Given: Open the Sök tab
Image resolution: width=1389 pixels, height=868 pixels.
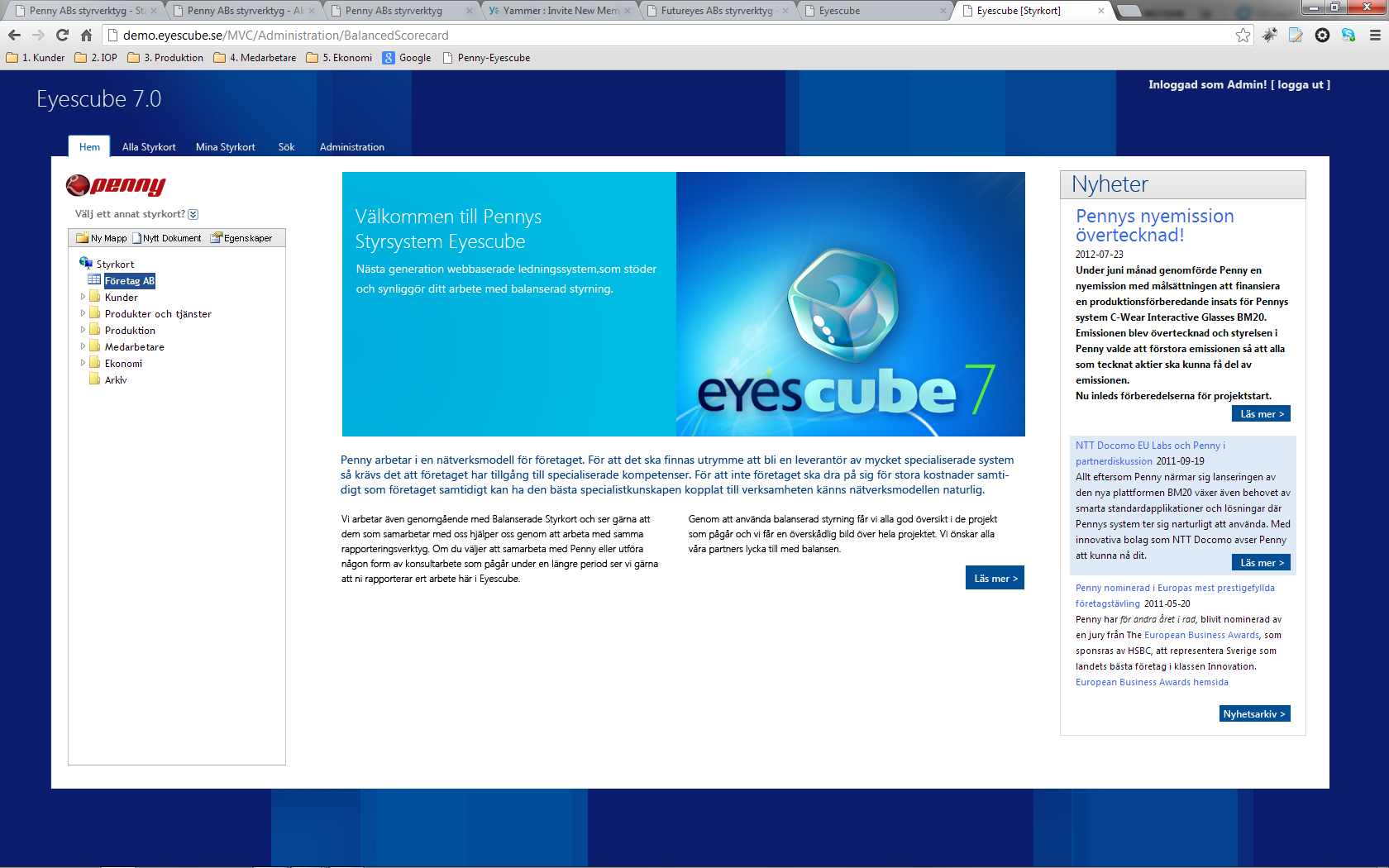Looking at the screenshot, I should (286, 146).
